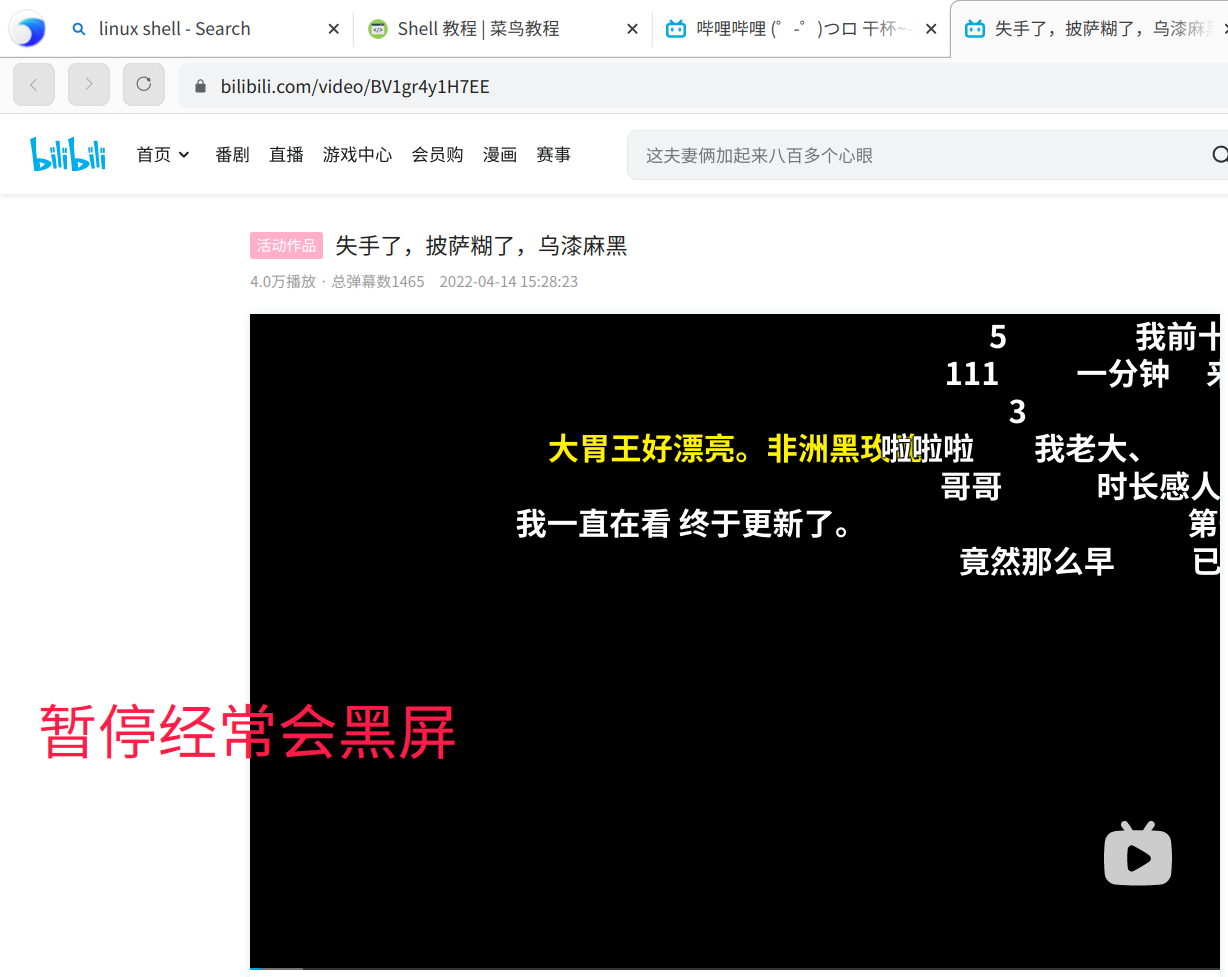This screenshot has width=1228, height=977.
Task: Click the video title 失手了，披萨糊了，乌漆麻黑
Action: pos(480,246)
